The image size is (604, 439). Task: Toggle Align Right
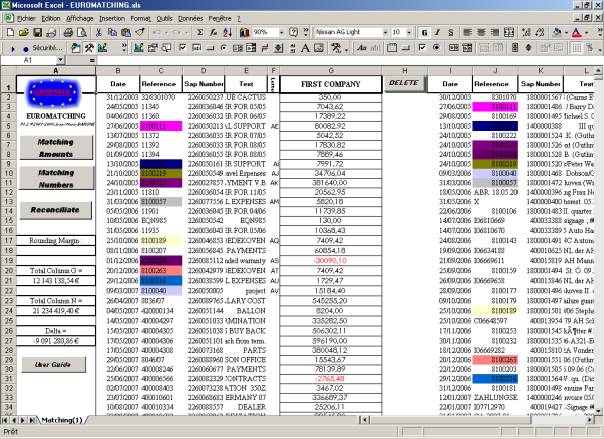click(495, 32)
